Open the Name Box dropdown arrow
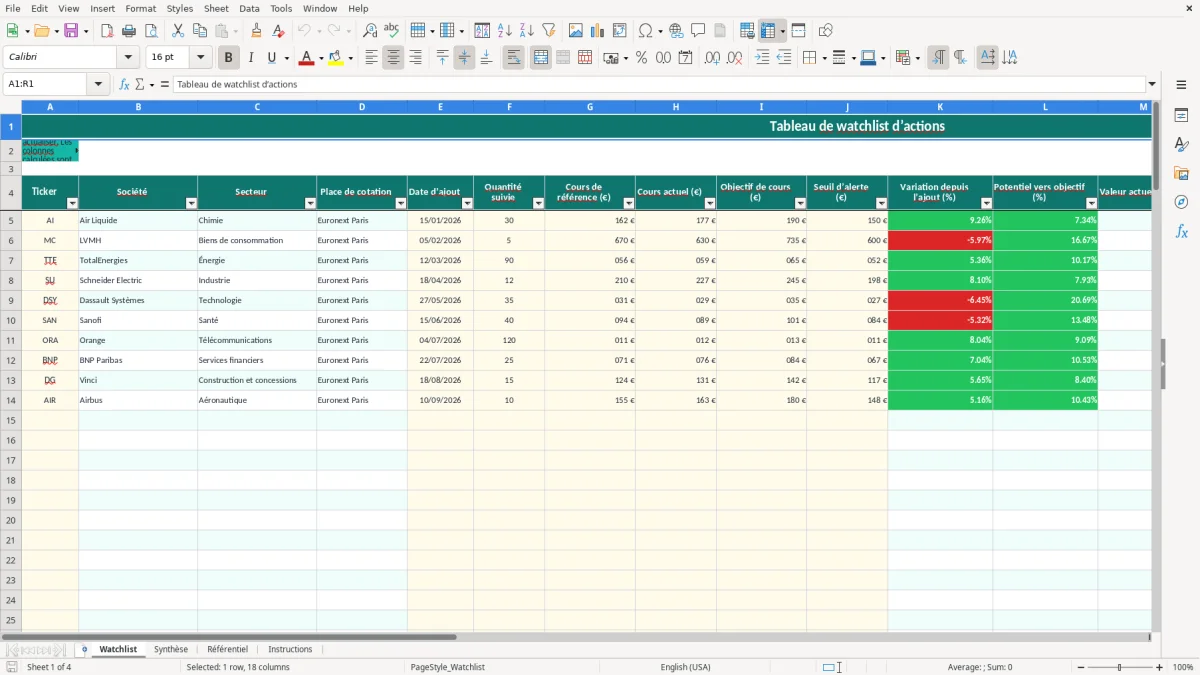1200x675 pixels. [98, 84]
